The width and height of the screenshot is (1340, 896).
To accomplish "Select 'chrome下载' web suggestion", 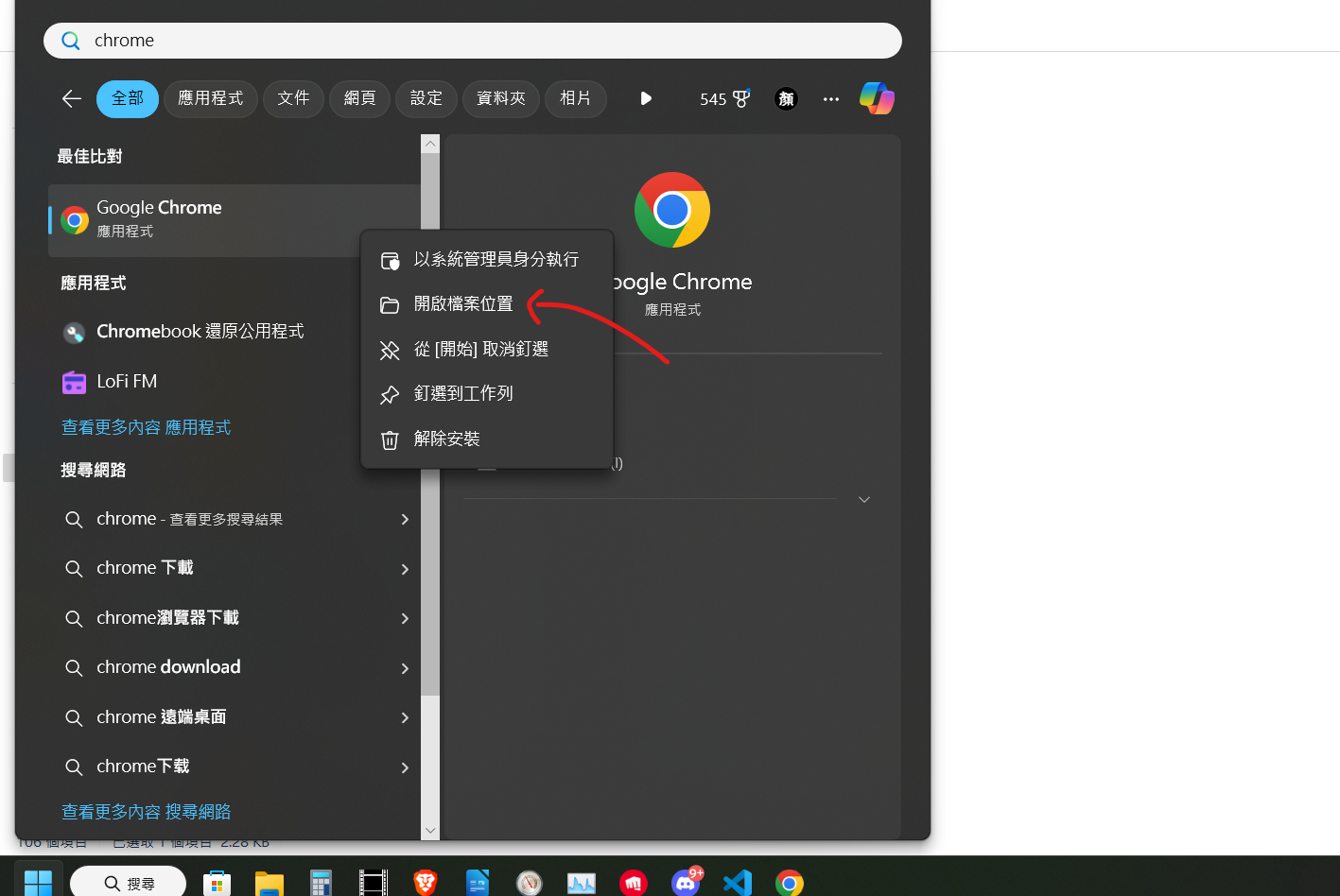I will [235, 767].
